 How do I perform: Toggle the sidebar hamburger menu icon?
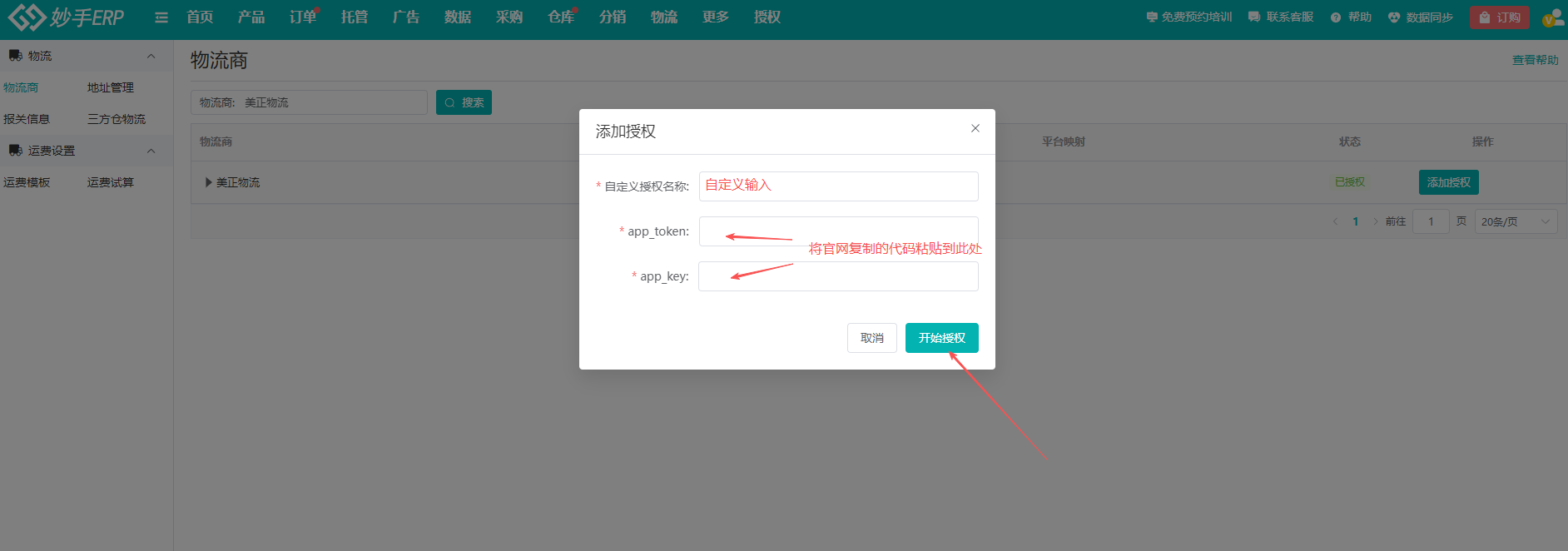coord(161,17)
